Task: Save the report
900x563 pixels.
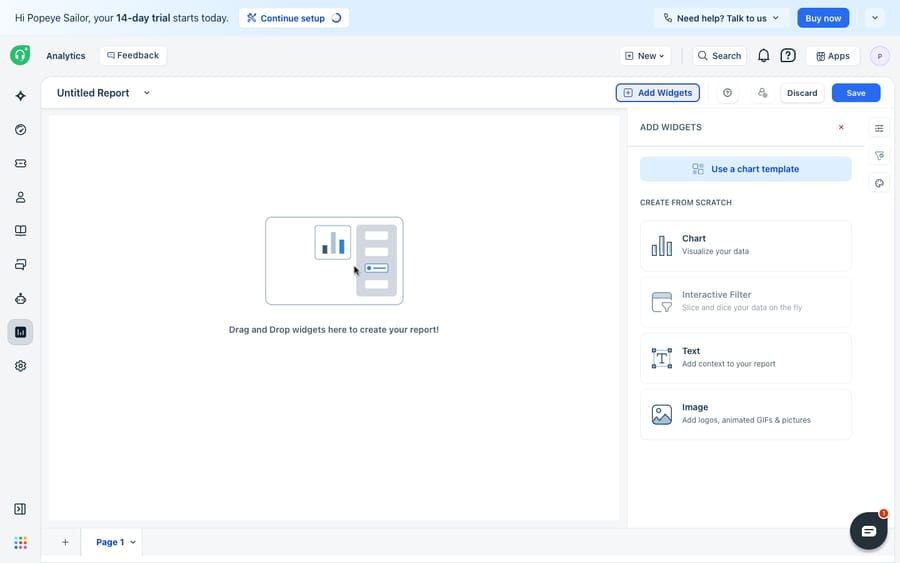Action: click(856, 93)
